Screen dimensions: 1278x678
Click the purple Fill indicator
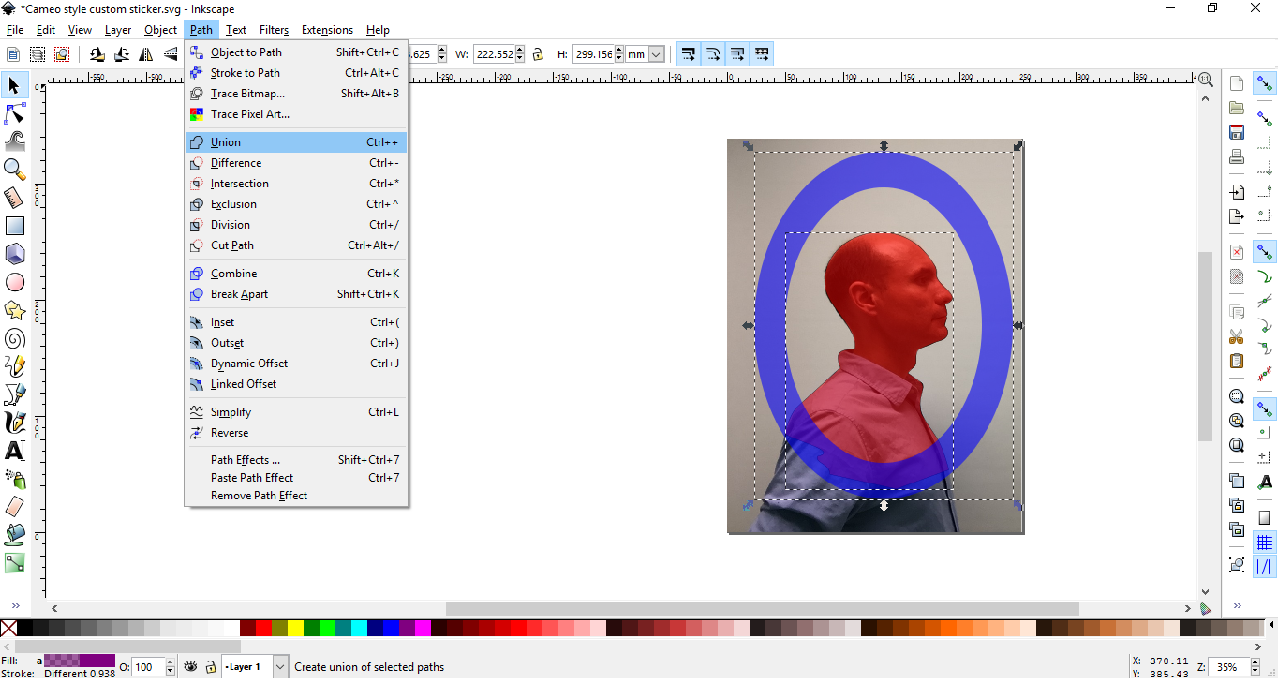pyautogui.click(x=80, y=660)
